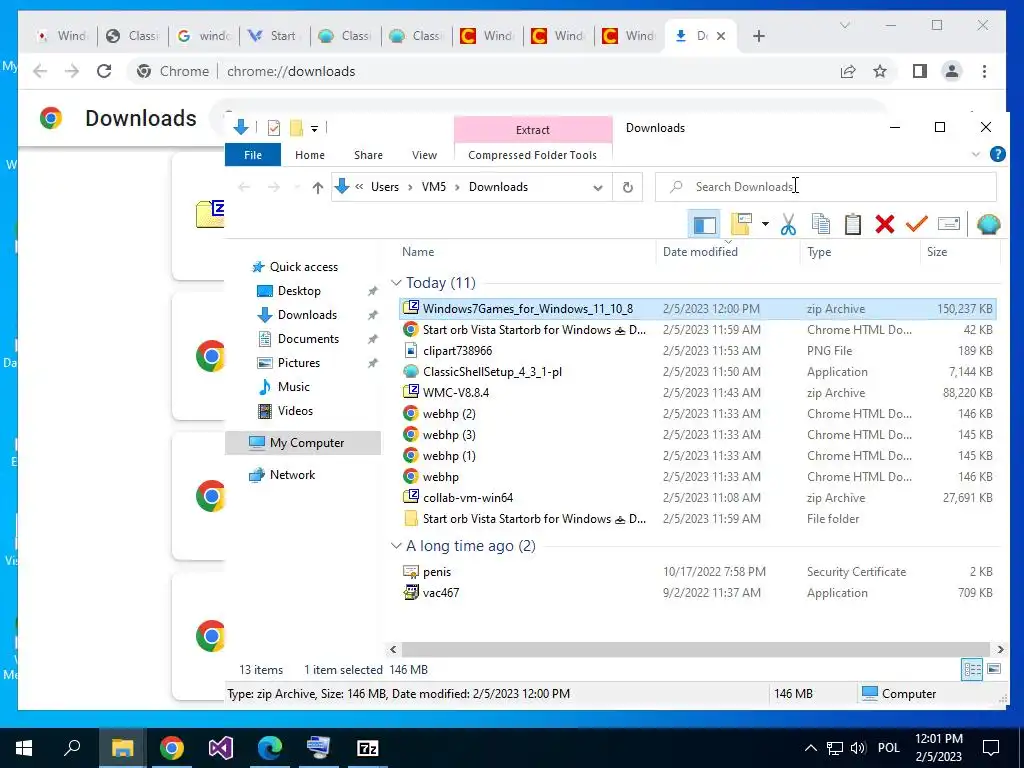Select Quick access in navigation pane
The image size is (1024, 768).
(x=304, y=266)
